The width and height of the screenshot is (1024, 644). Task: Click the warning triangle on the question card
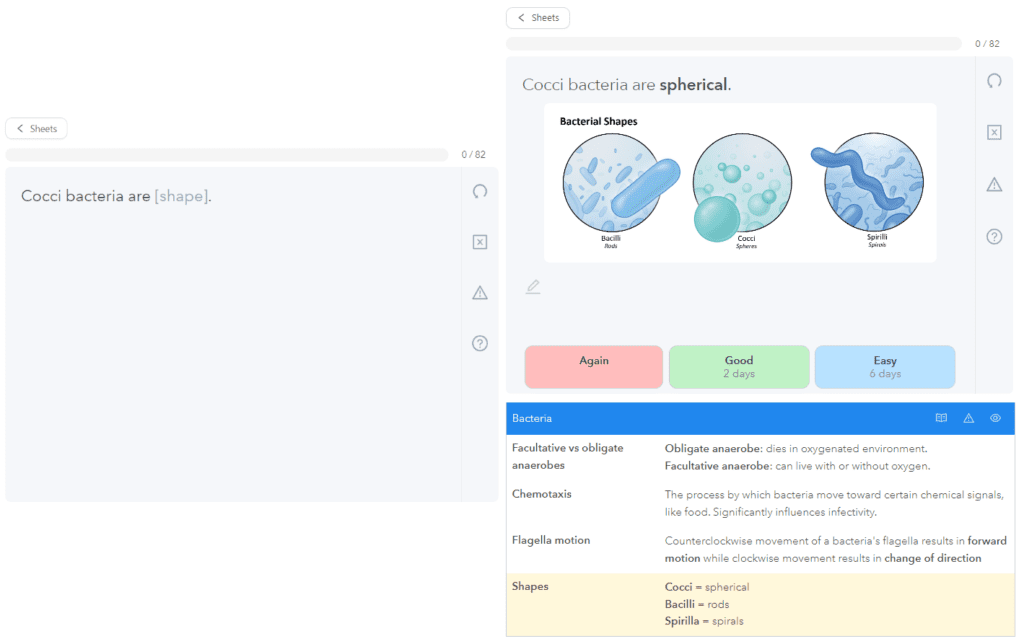480,293
